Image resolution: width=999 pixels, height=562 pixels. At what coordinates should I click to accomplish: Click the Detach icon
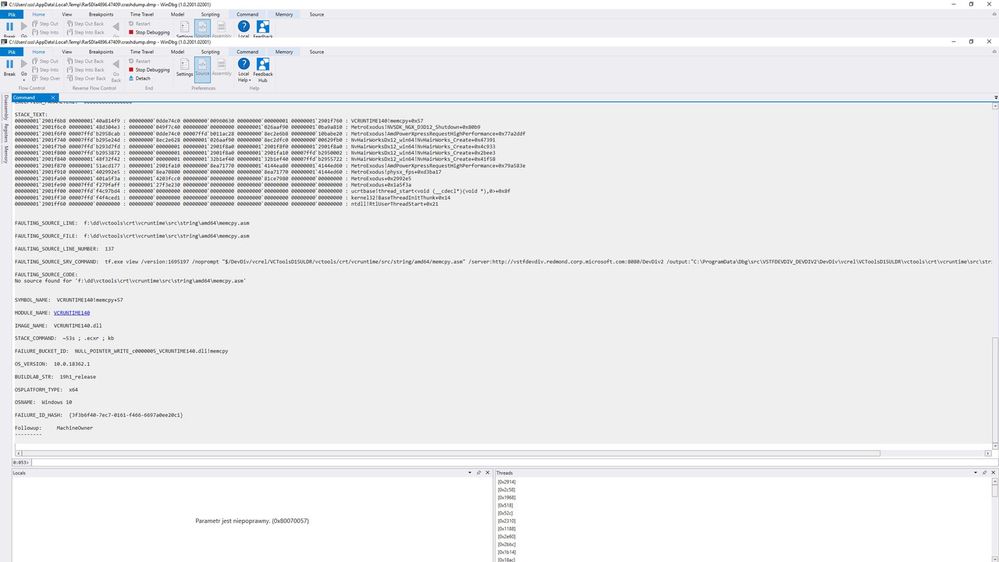click(x=131, y=78)
